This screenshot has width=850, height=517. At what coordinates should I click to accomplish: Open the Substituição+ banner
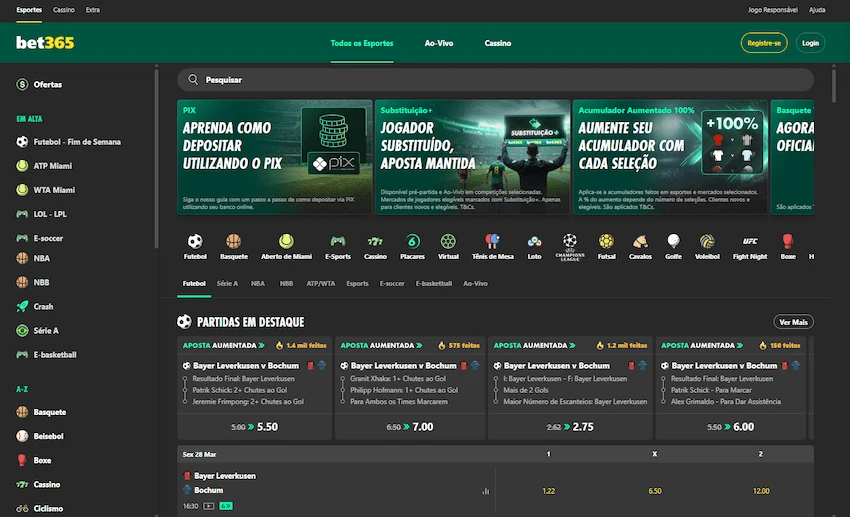(473, 157)
